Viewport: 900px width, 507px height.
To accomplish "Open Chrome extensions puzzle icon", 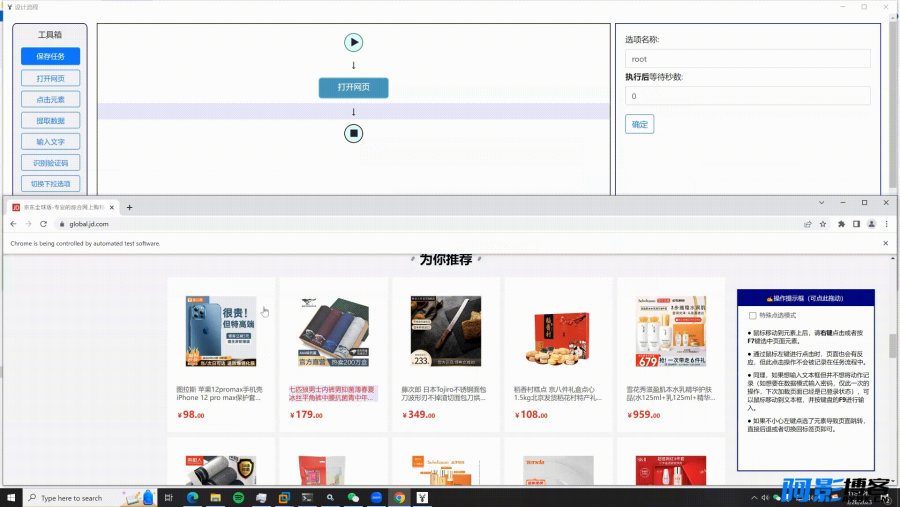I will (841, 224).
